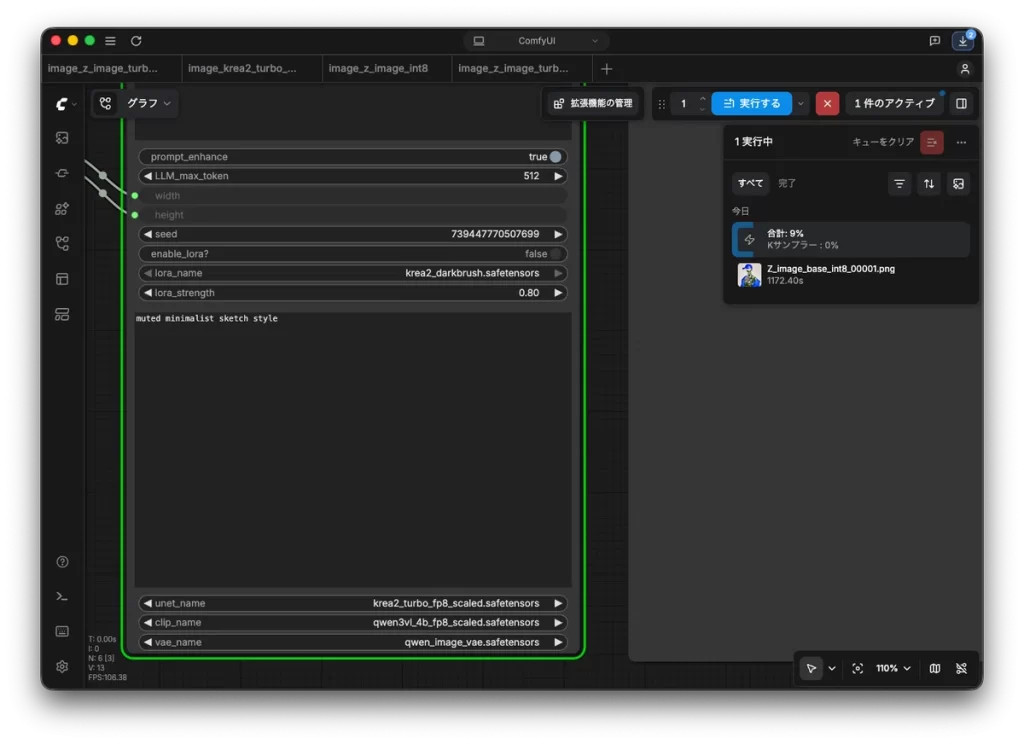Viewport: 1024px width, 744px height.
Task: Open unet_name model selector
Action: click(x=353, y=603)
